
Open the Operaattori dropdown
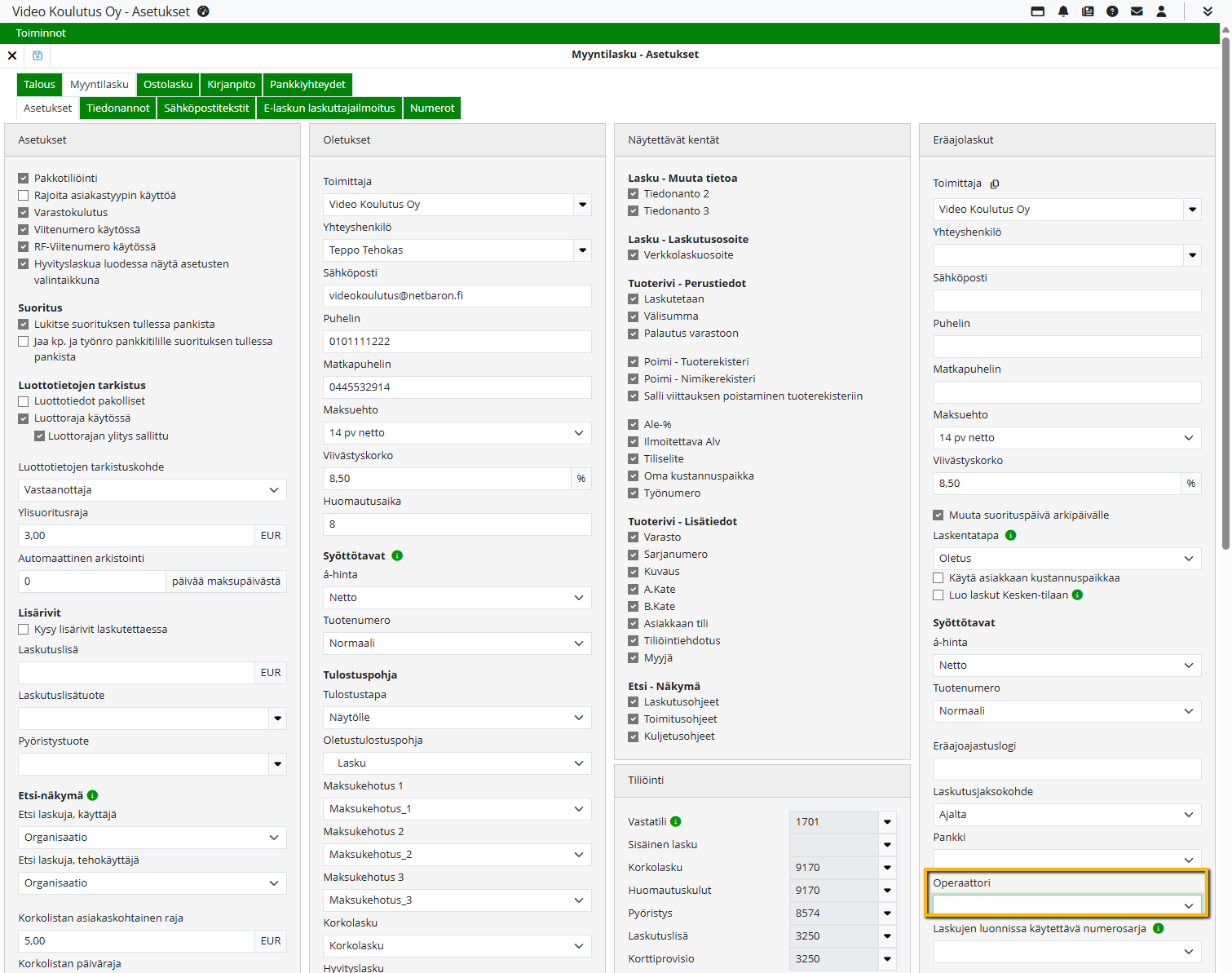point(1066,905)
